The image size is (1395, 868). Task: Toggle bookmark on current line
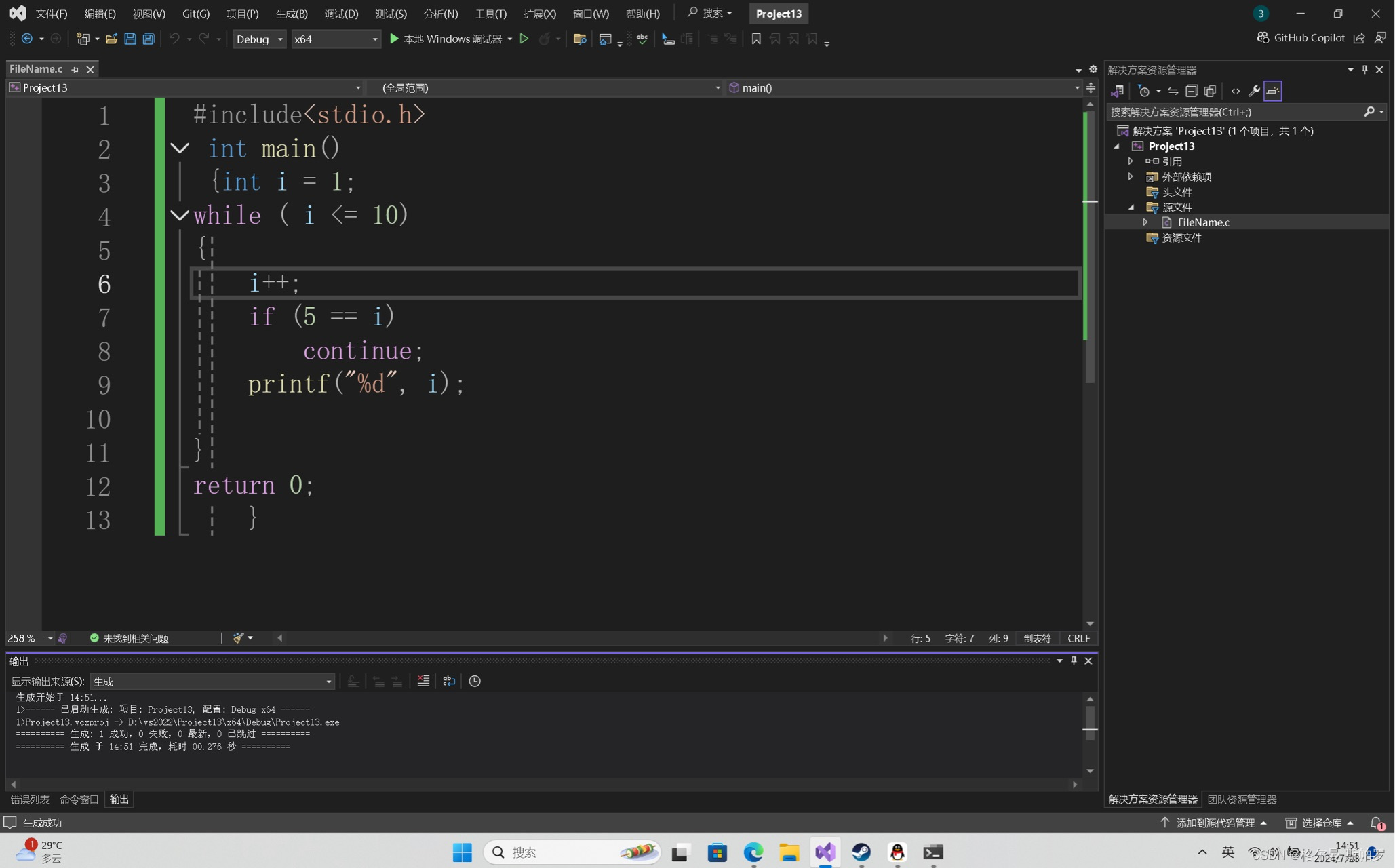tap(756, 39)
